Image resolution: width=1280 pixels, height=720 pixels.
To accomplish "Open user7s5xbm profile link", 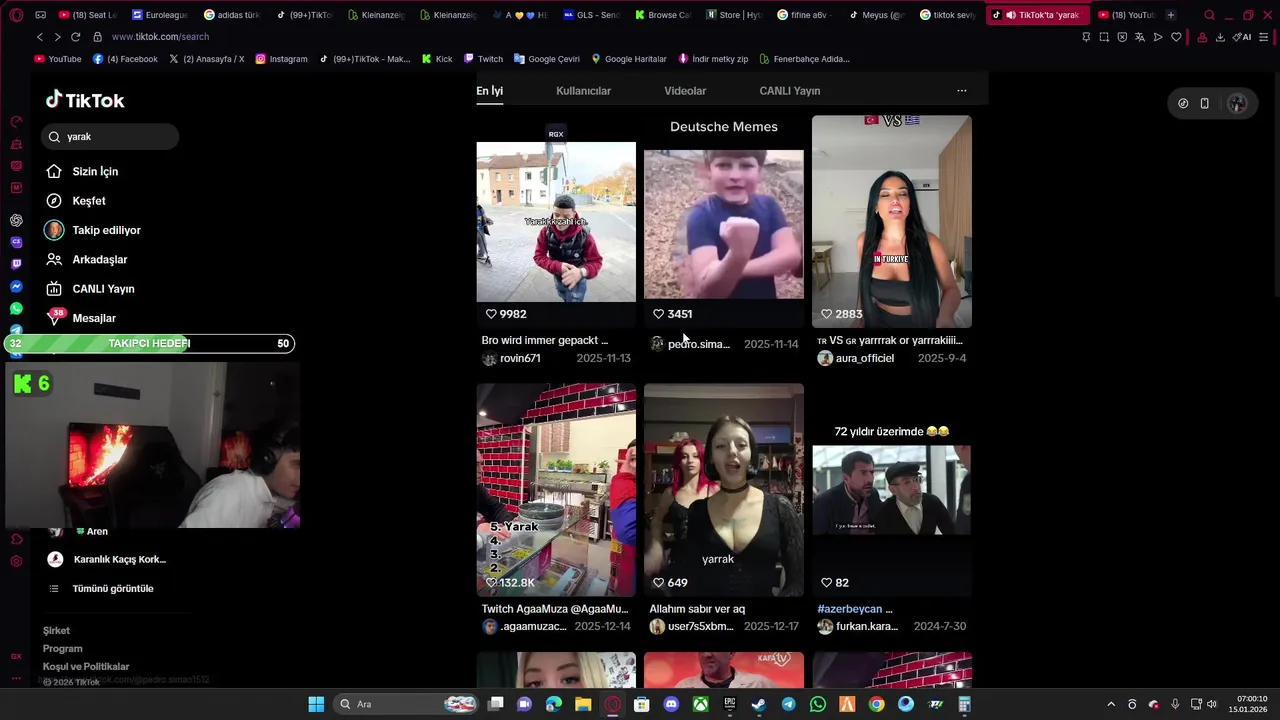I will (692, 627).
